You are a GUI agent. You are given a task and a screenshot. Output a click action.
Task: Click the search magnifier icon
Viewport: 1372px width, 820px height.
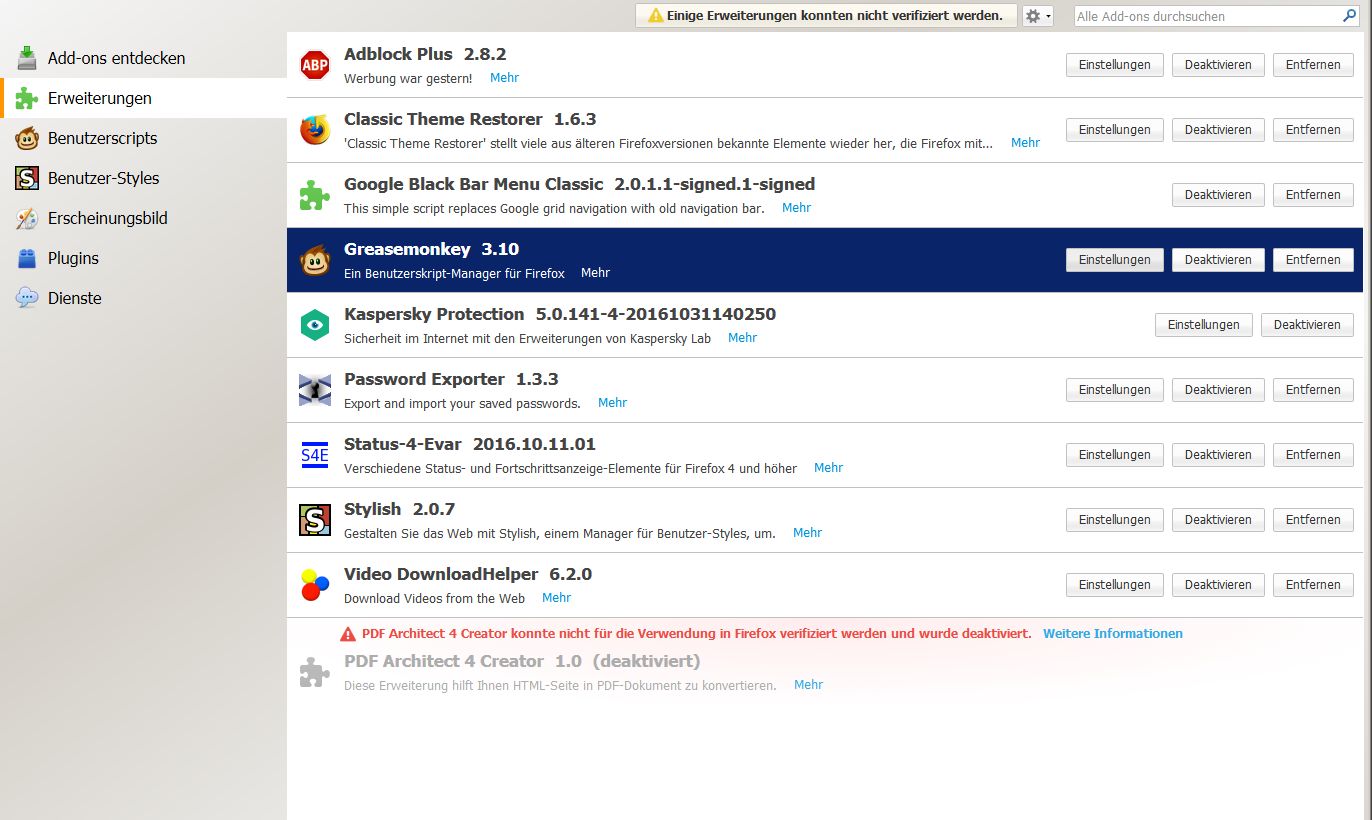1350,16
